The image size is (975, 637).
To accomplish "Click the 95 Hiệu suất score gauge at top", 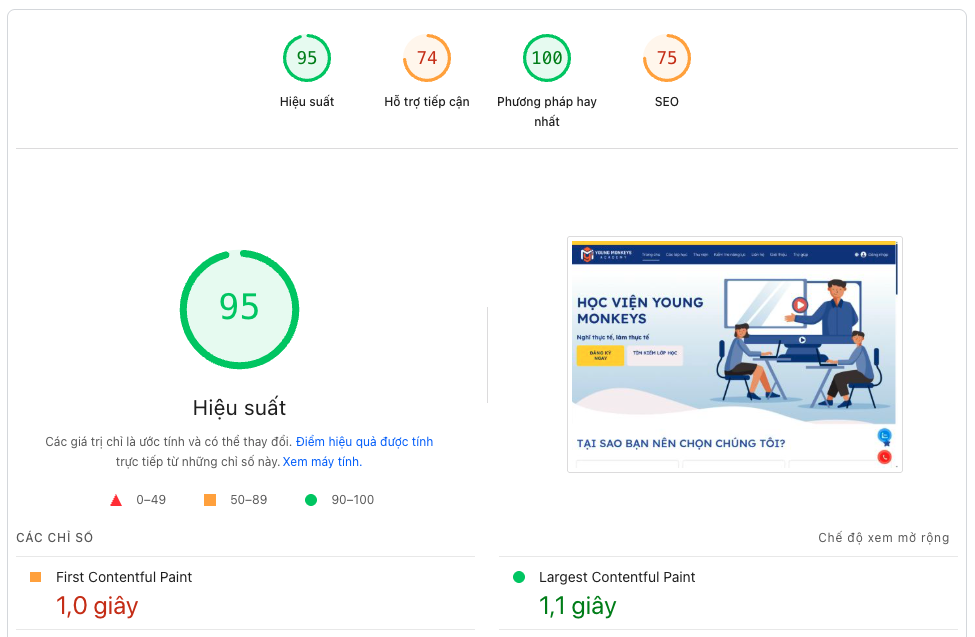I will [307, 57].
